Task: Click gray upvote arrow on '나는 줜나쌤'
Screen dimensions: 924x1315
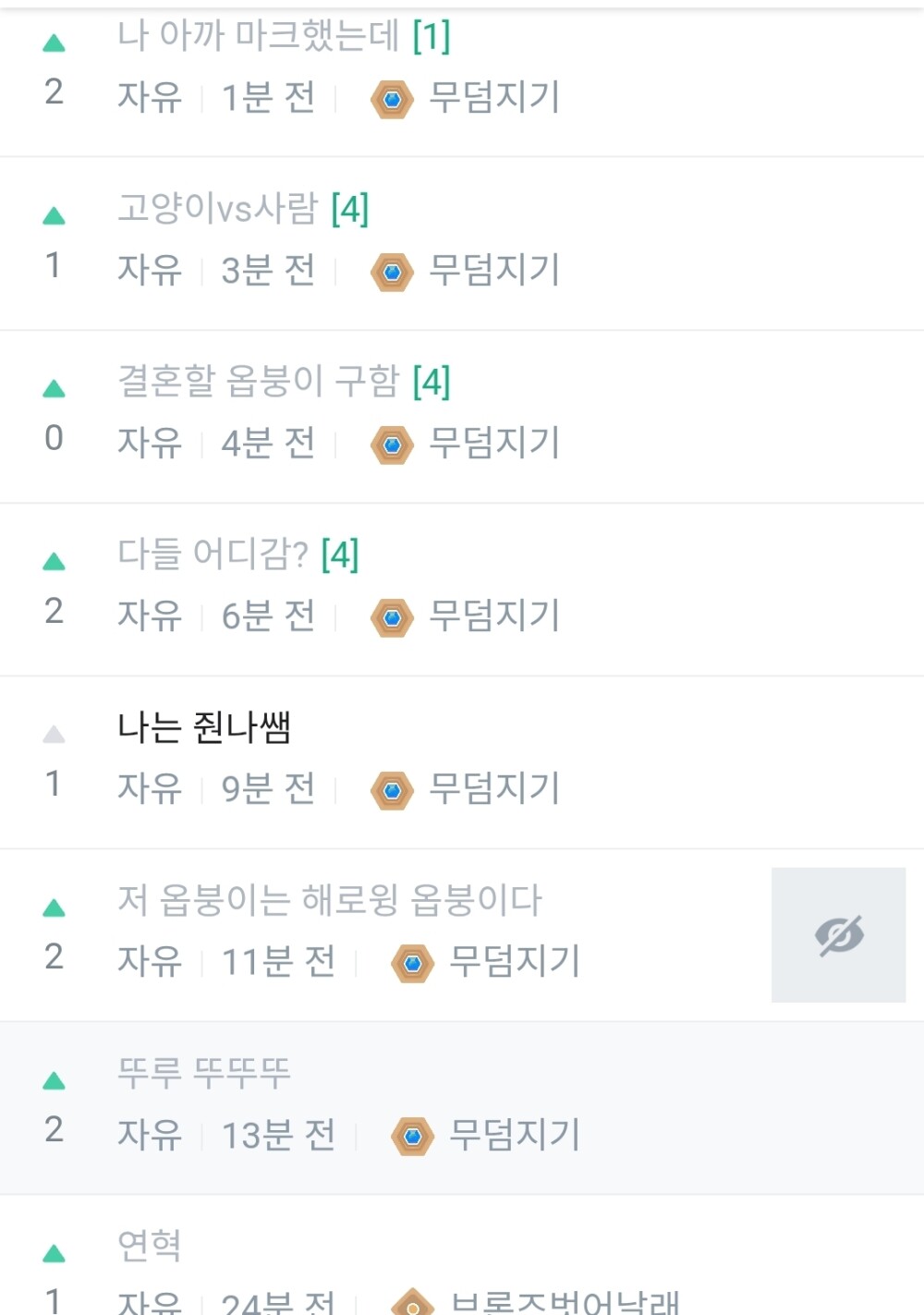Action: [54, 736]
